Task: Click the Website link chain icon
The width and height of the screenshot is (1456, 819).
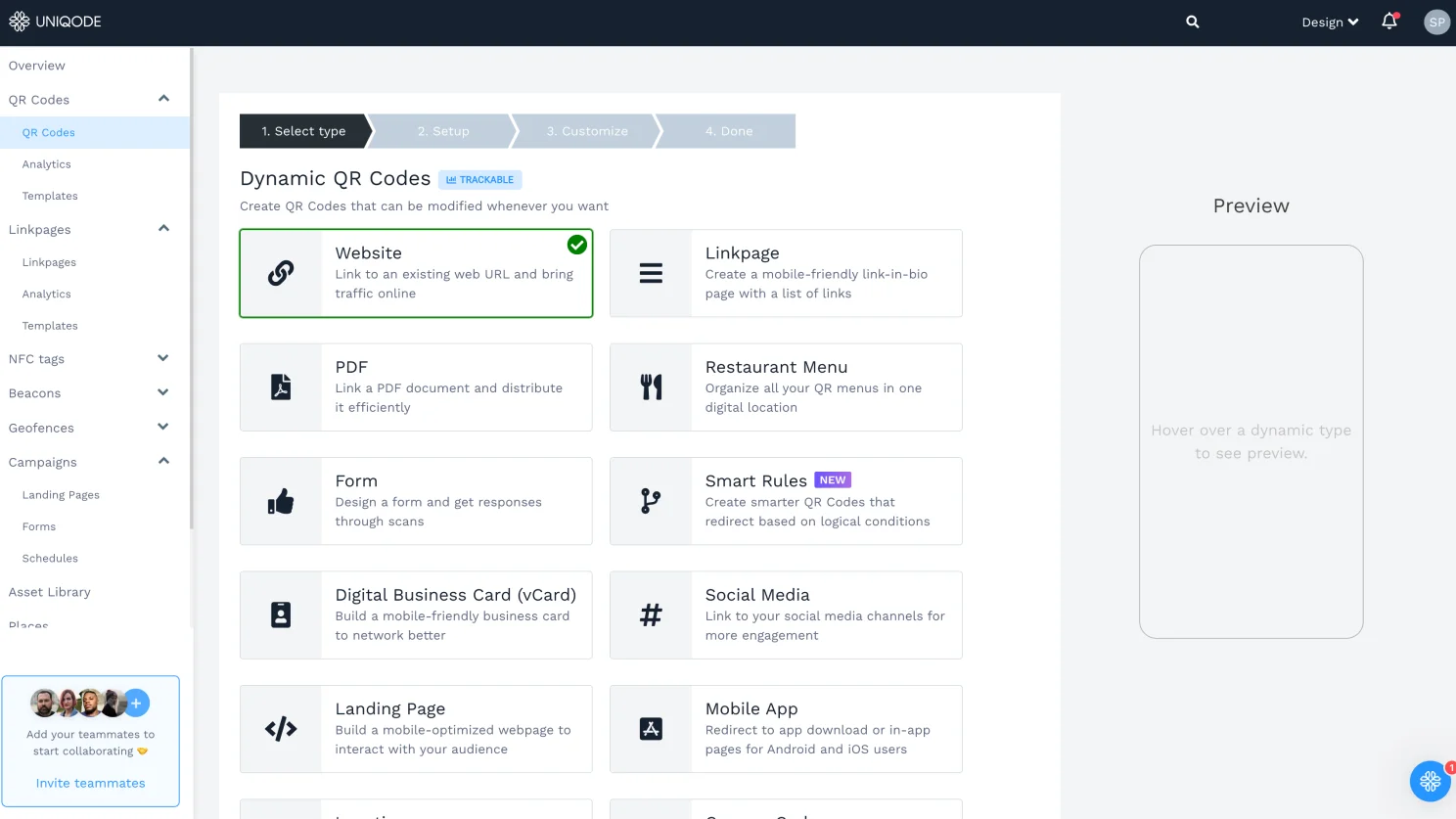Action: (x=281, y=273)
